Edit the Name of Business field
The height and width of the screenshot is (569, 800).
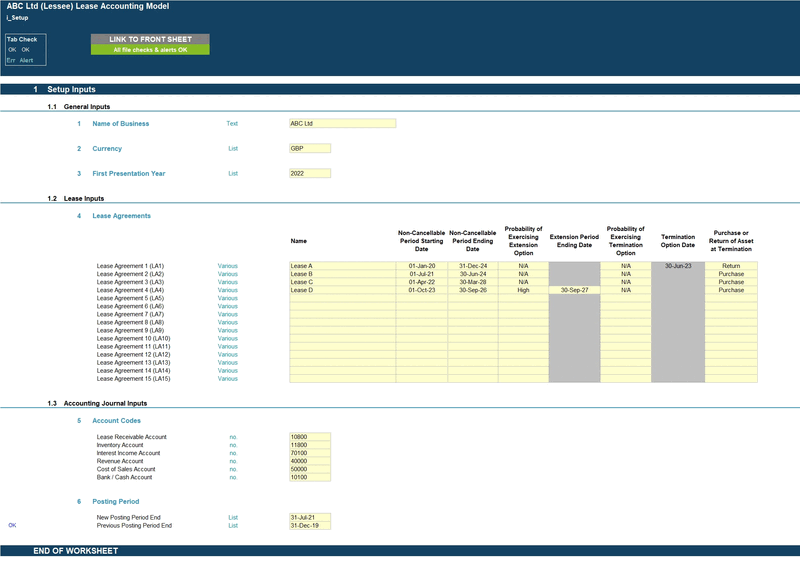click(342, 124)
